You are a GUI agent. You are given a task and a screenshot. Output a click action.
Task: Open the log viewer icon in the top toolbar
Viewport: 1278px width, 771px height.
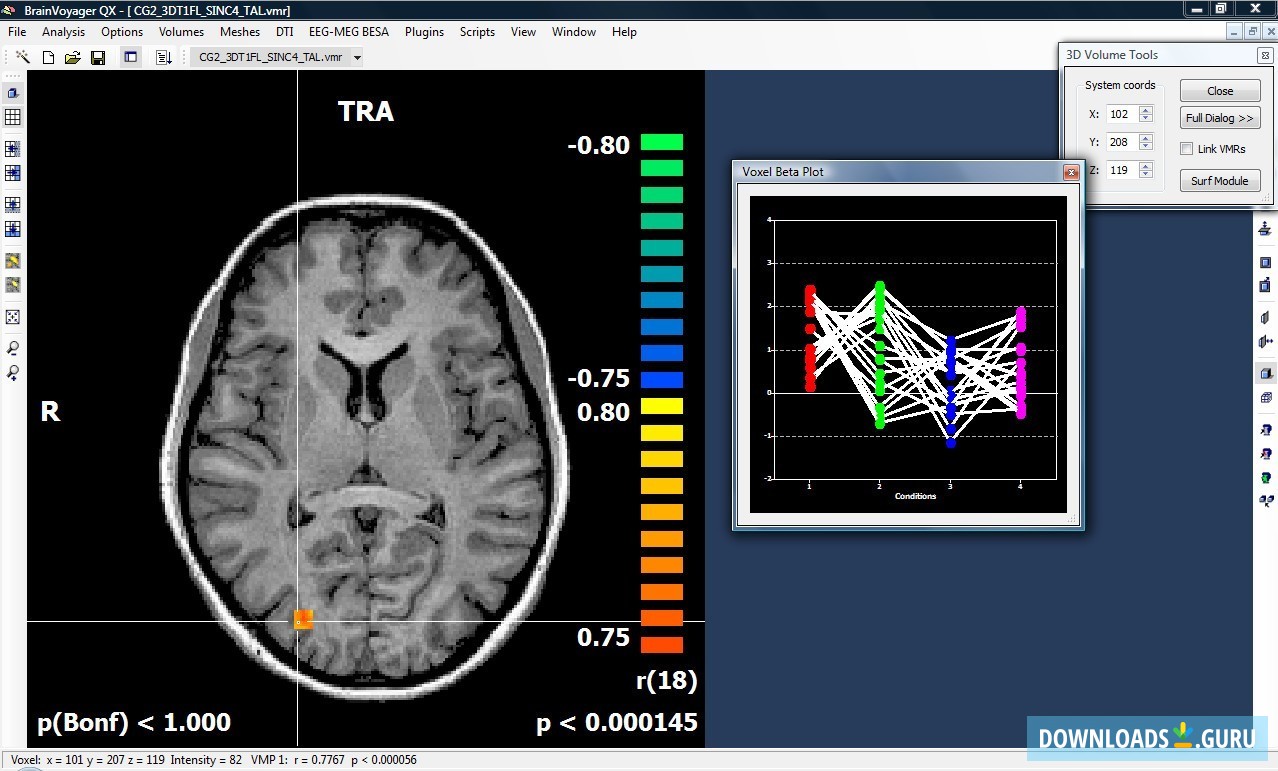pos(164,57)
